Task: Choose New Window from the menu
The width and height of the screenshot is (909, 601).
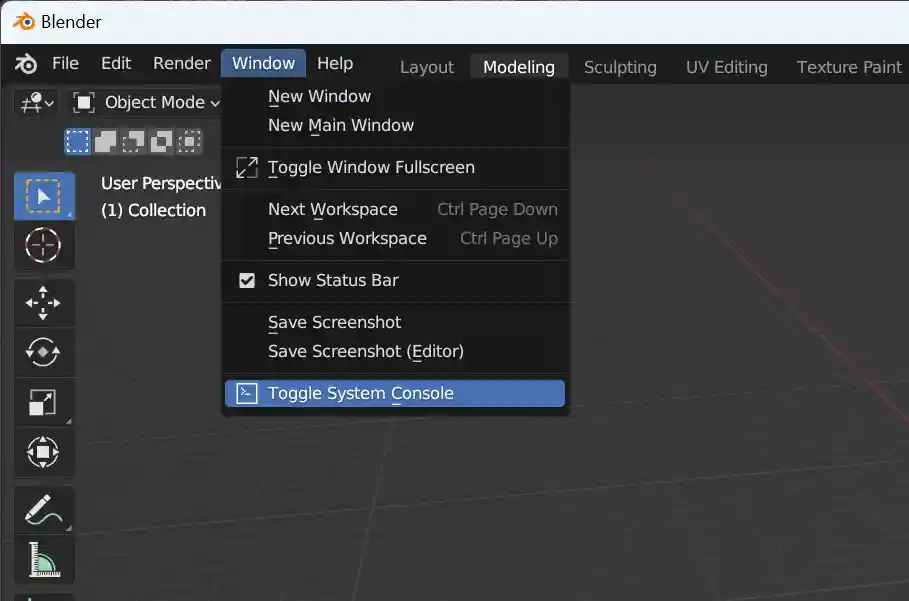Action: point(394,96)
